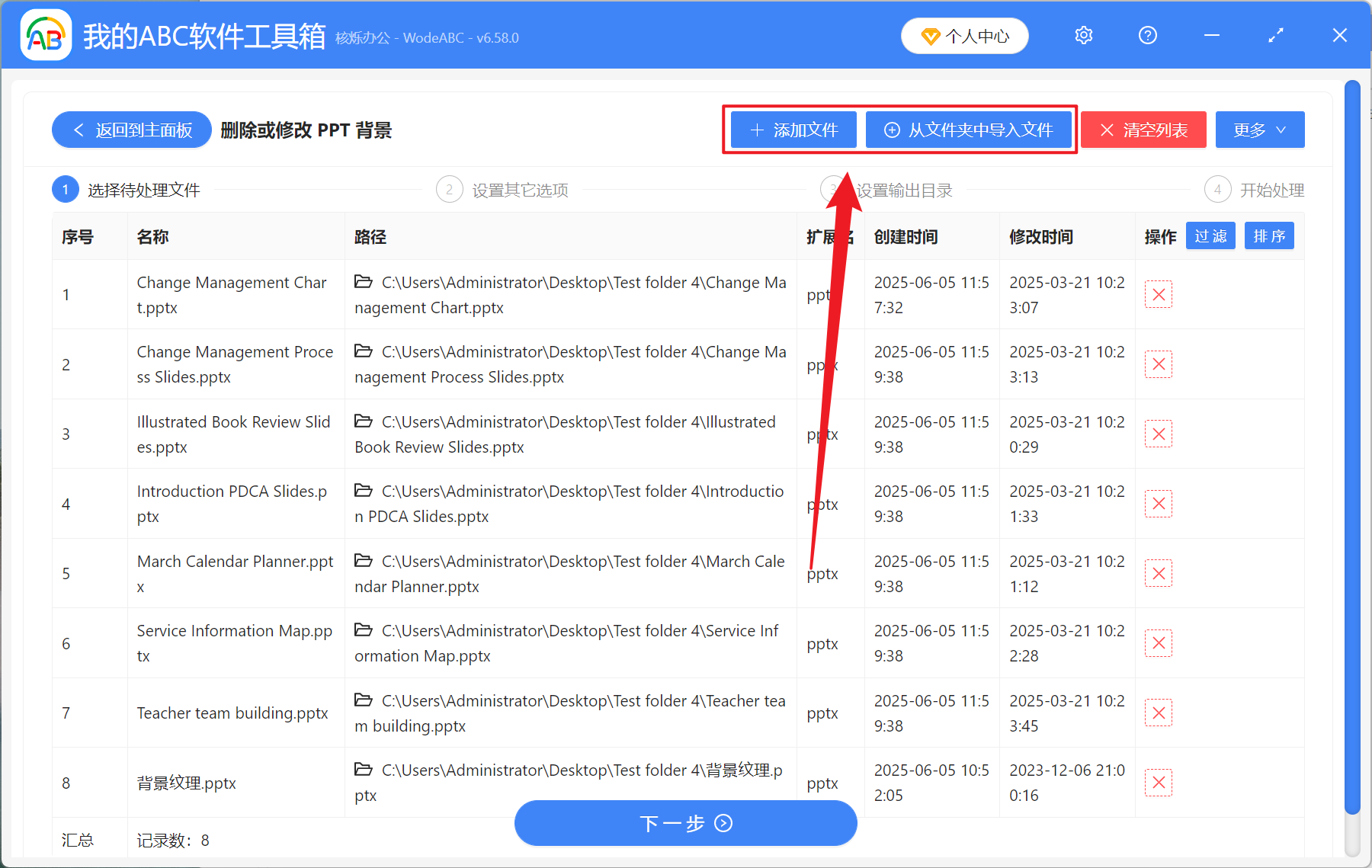Click the plus icon on 添加文件

point(756,130)
